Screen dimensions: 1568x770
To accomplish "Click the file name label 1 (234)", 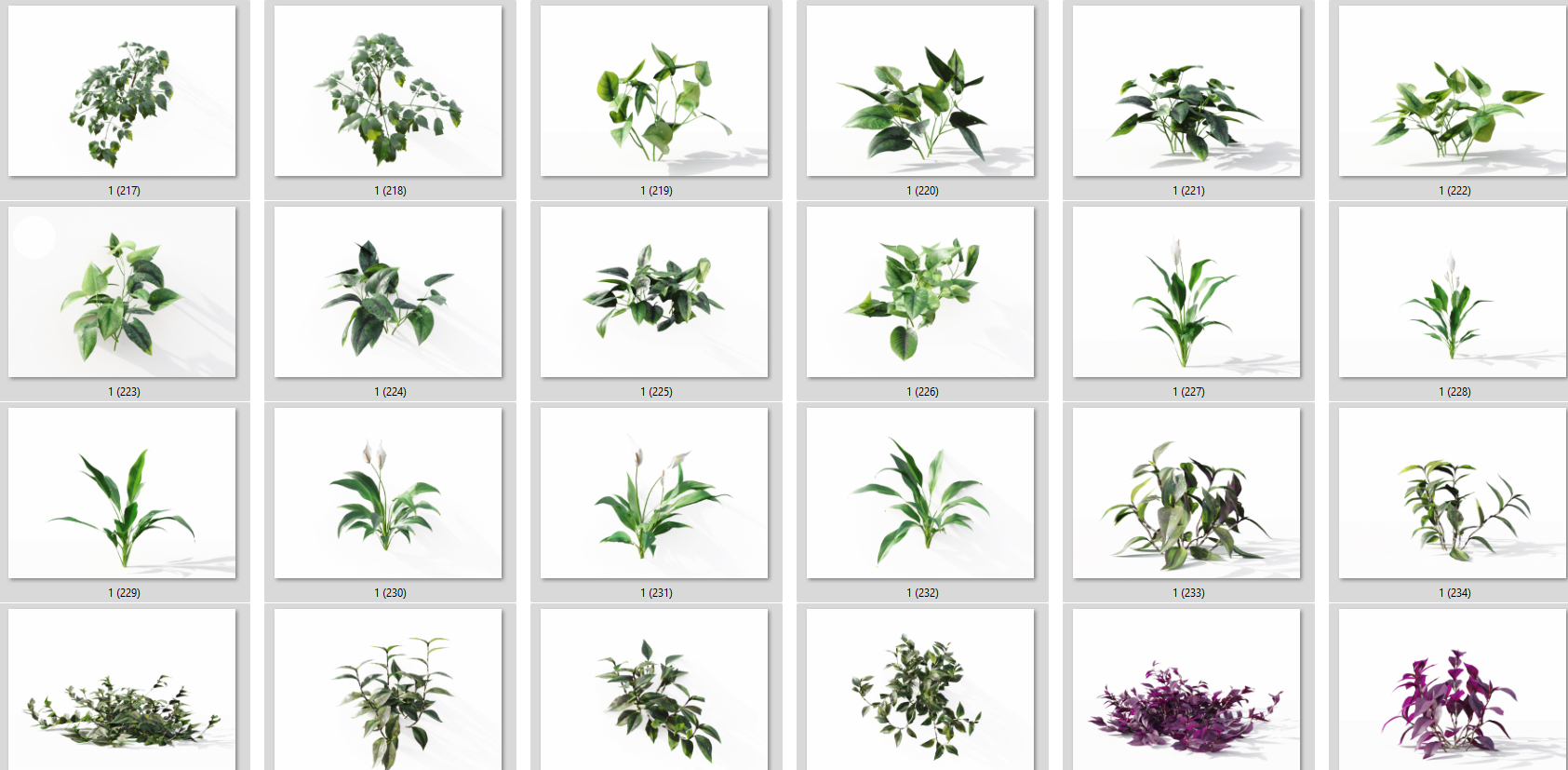I will tap(1454, 592).
